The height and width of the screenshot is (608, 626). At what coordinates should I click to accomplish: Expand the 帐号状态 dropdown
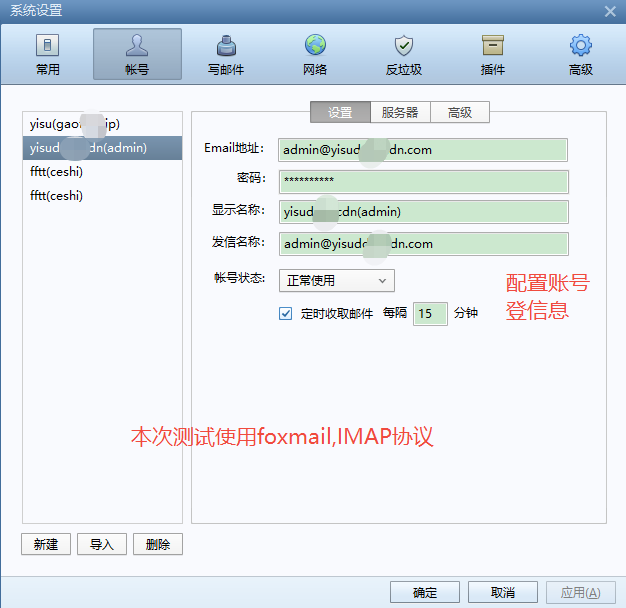[x=337, y=281]
